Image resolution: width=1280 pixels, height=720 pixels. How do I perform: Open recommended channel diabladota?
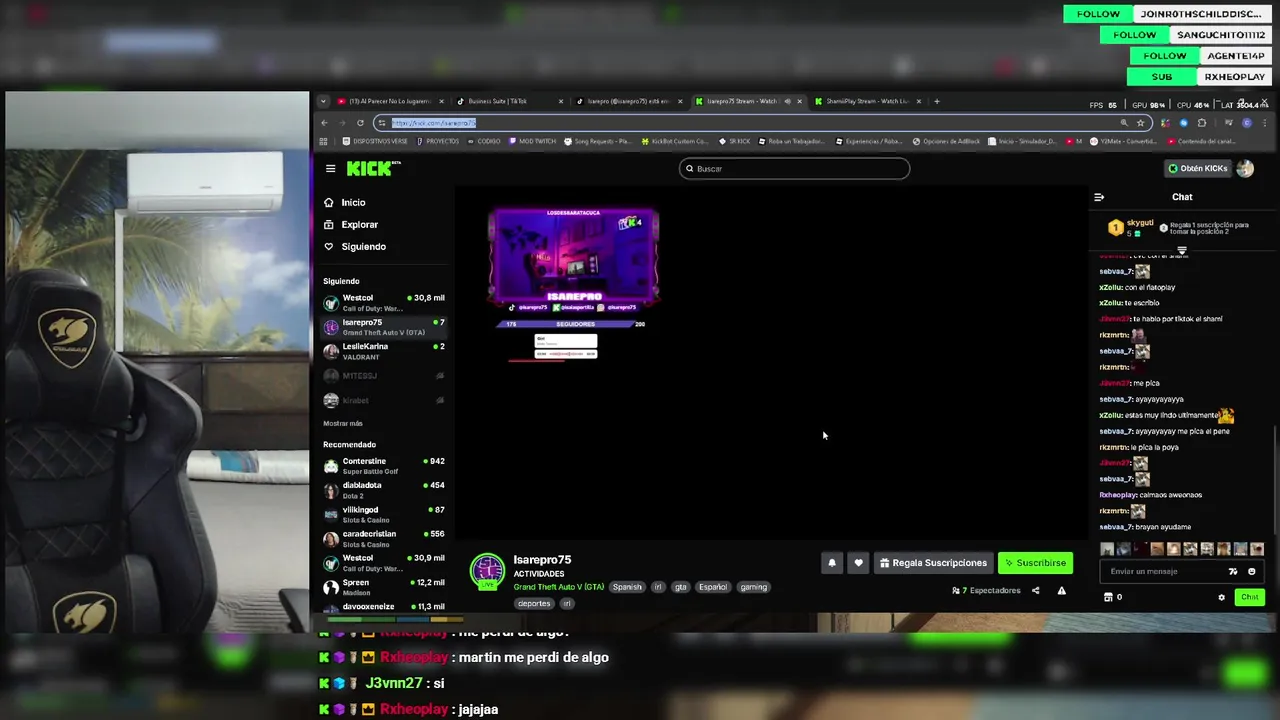point(384,490)
